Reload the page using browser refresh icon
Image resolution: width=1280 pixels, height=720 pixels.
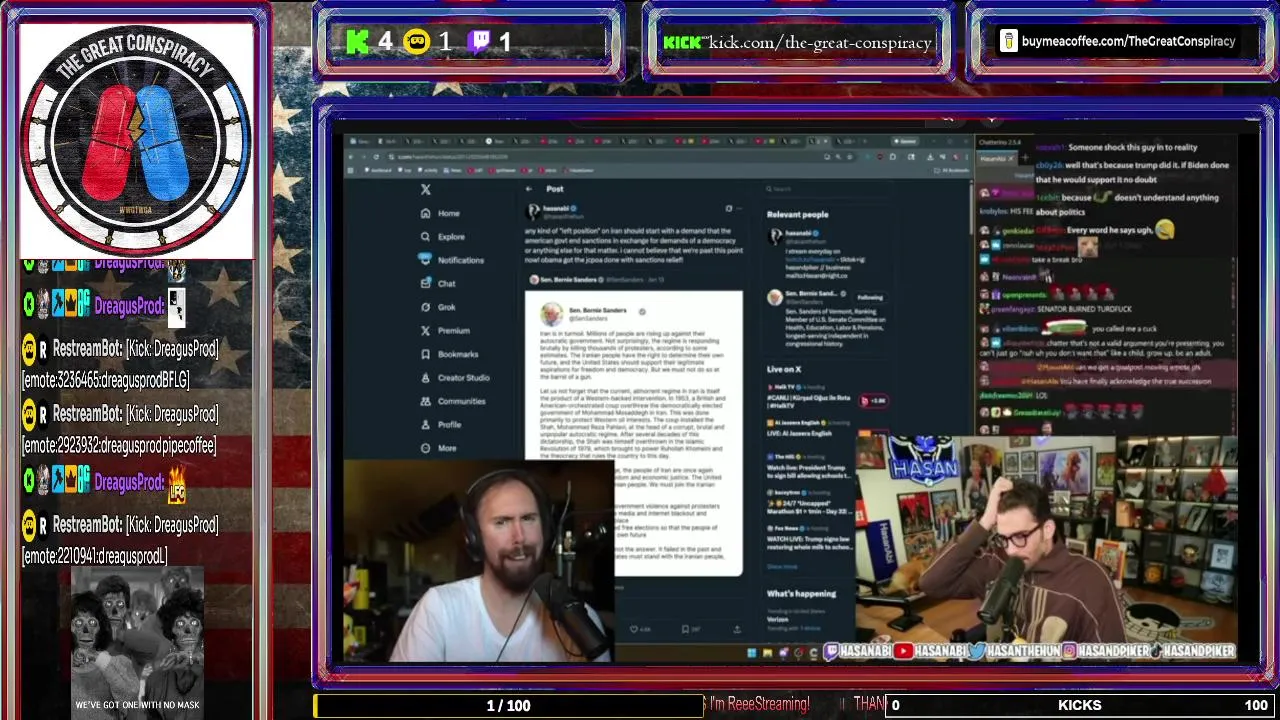coord(376,156)
